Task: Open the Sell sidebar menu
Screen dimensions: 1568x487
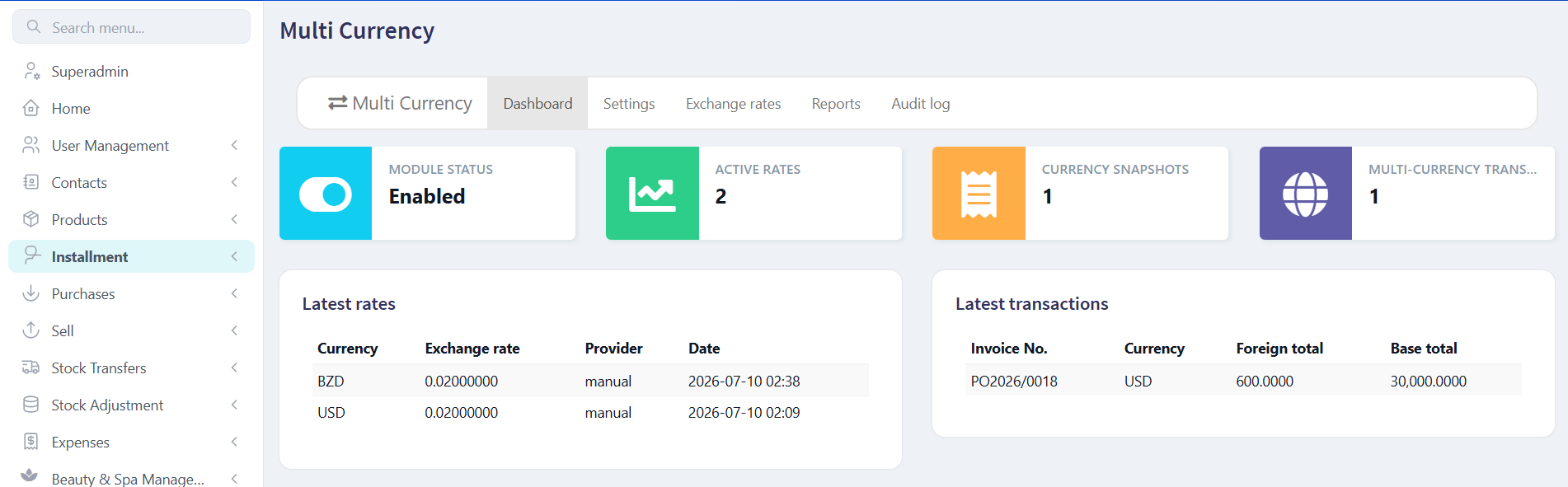Action: click(x=131, y=330)
